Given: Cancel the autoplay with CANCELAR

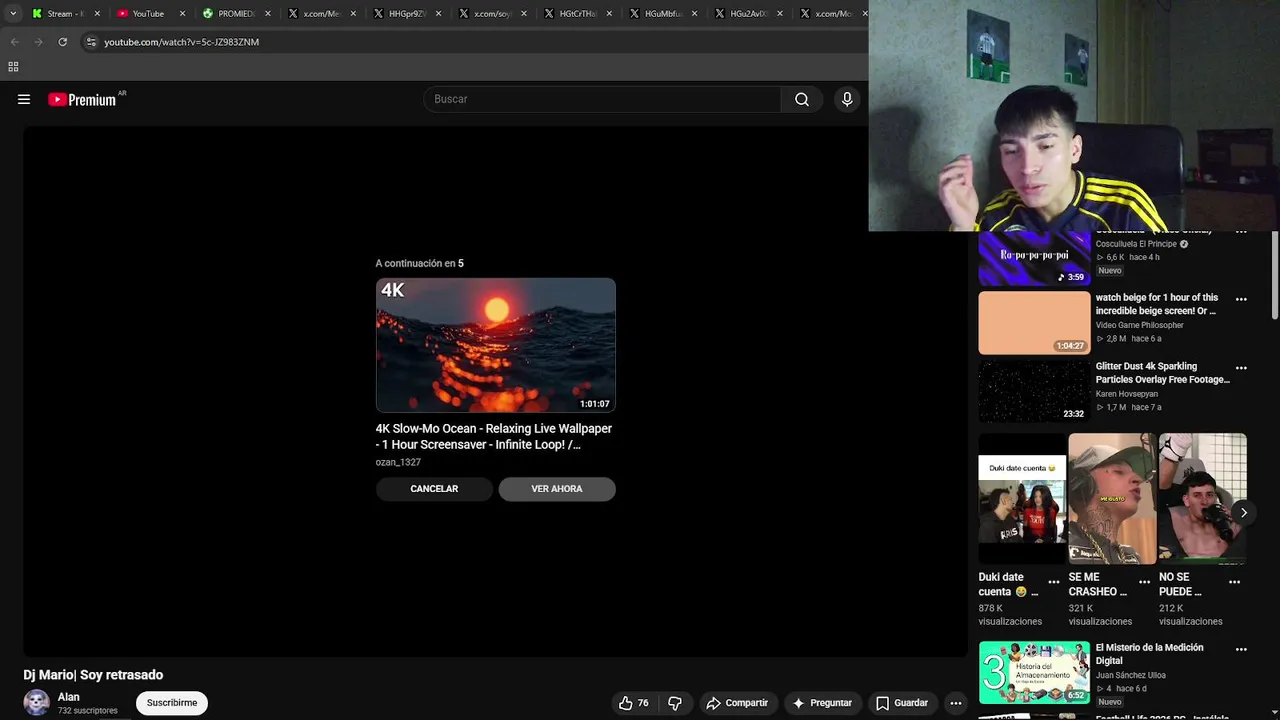Looking at the screenshot, I should (434, 489).
